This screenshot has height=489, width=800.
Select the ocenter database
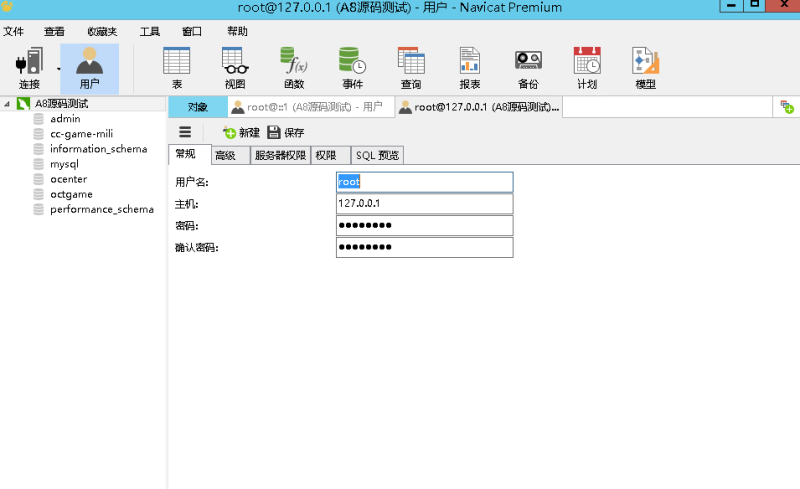tap(68, 179)
